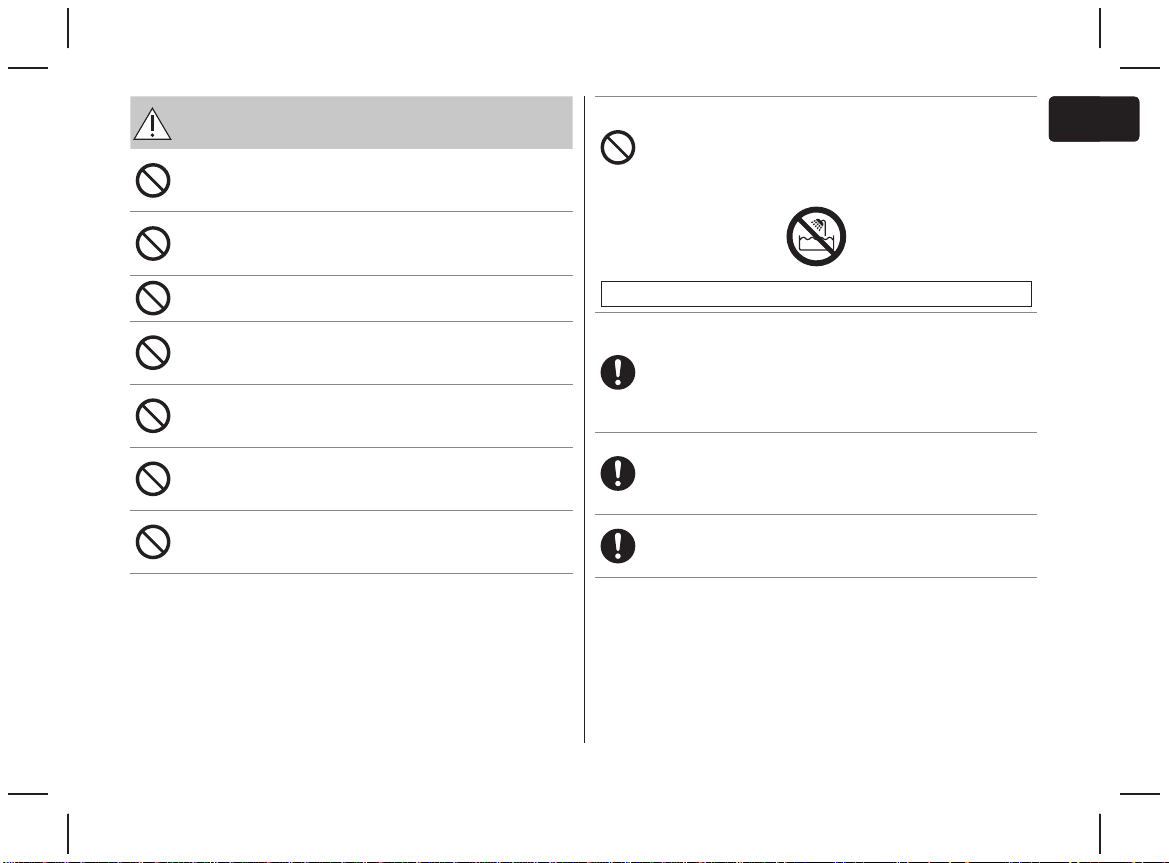Click inside the empty outlined box below shower symbol
Viewport: 1169px width, 863px height.
click(816, 294)
